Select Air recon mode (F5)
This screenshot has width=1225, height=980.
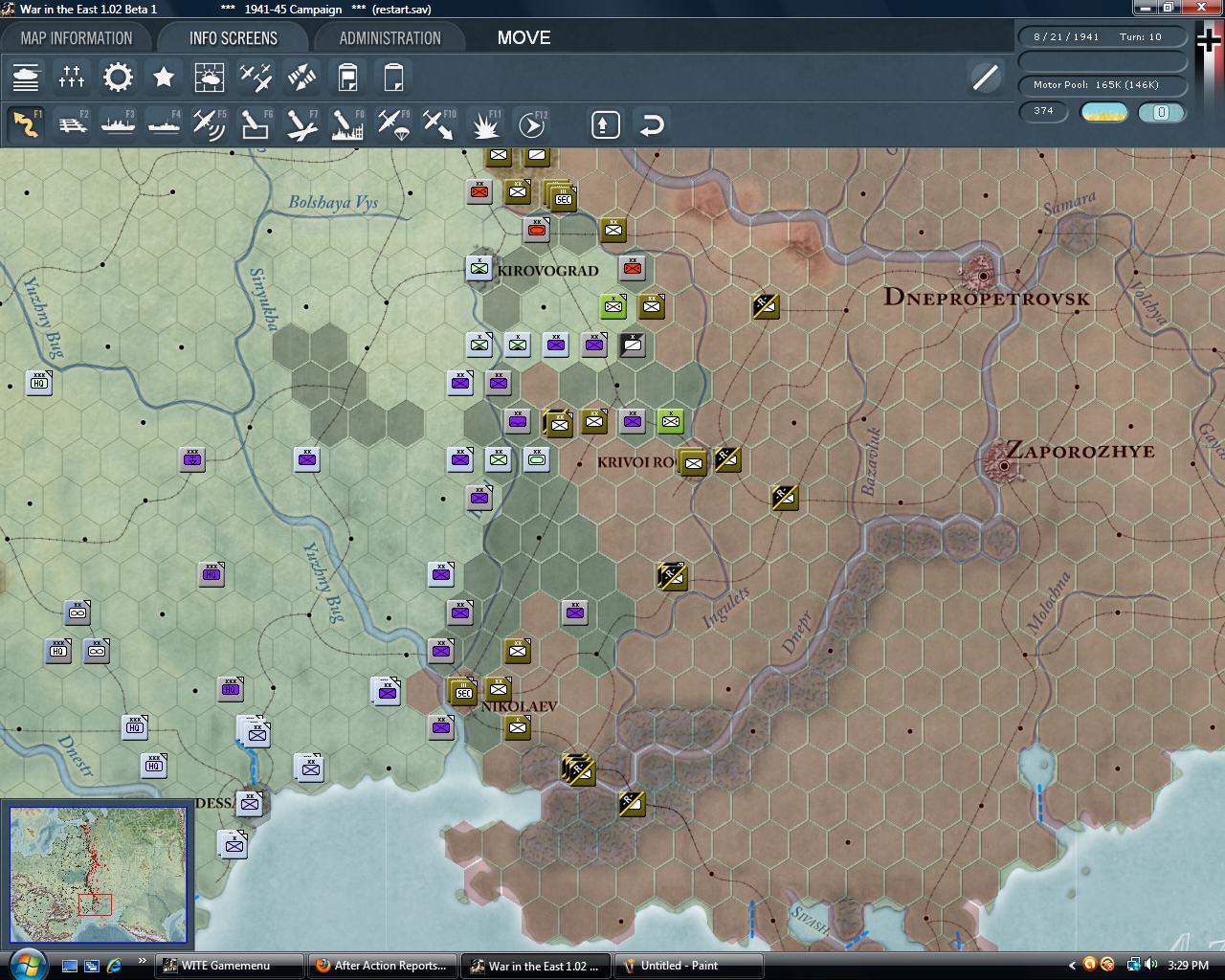tap(210, 124)
